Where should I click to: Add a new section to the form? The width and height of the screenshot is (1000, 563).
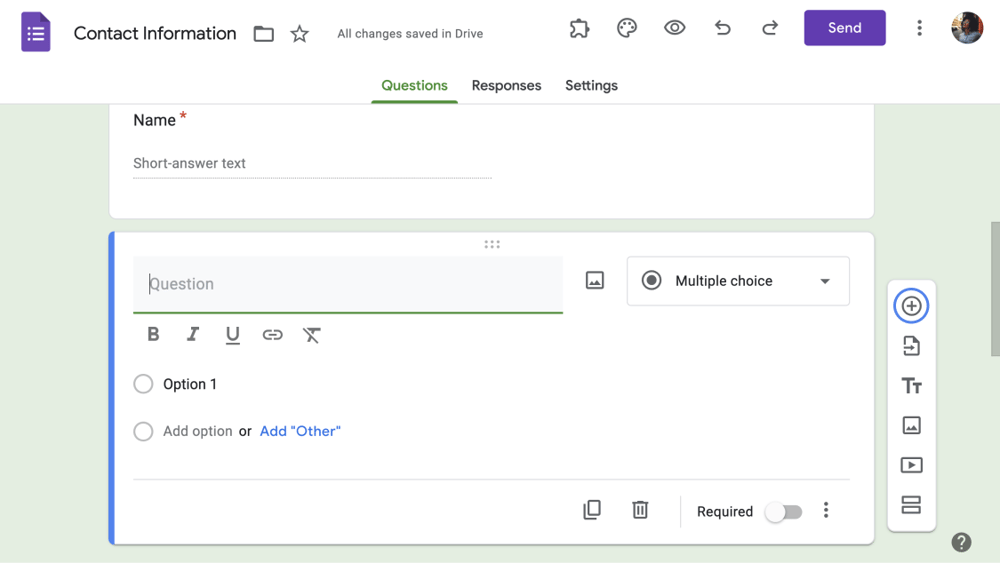coord(911,505)
